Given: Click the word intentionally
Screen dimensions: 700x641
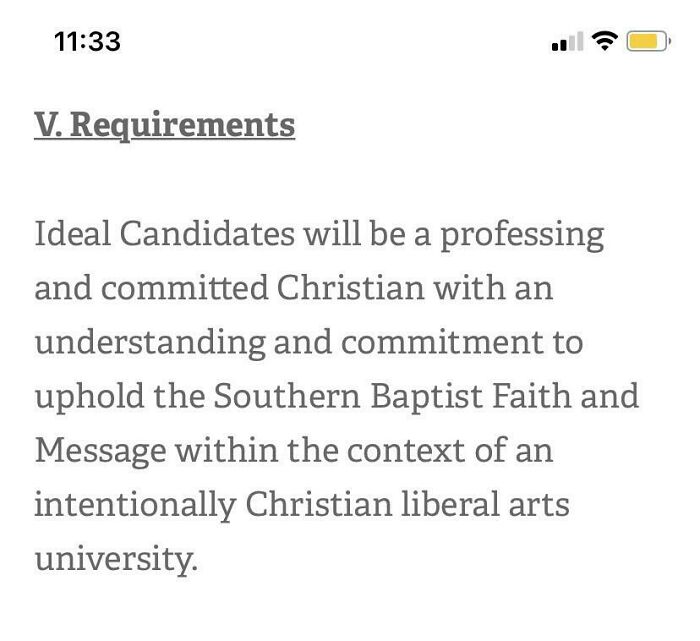Looking at the screenshot, I should coord(135,506).
